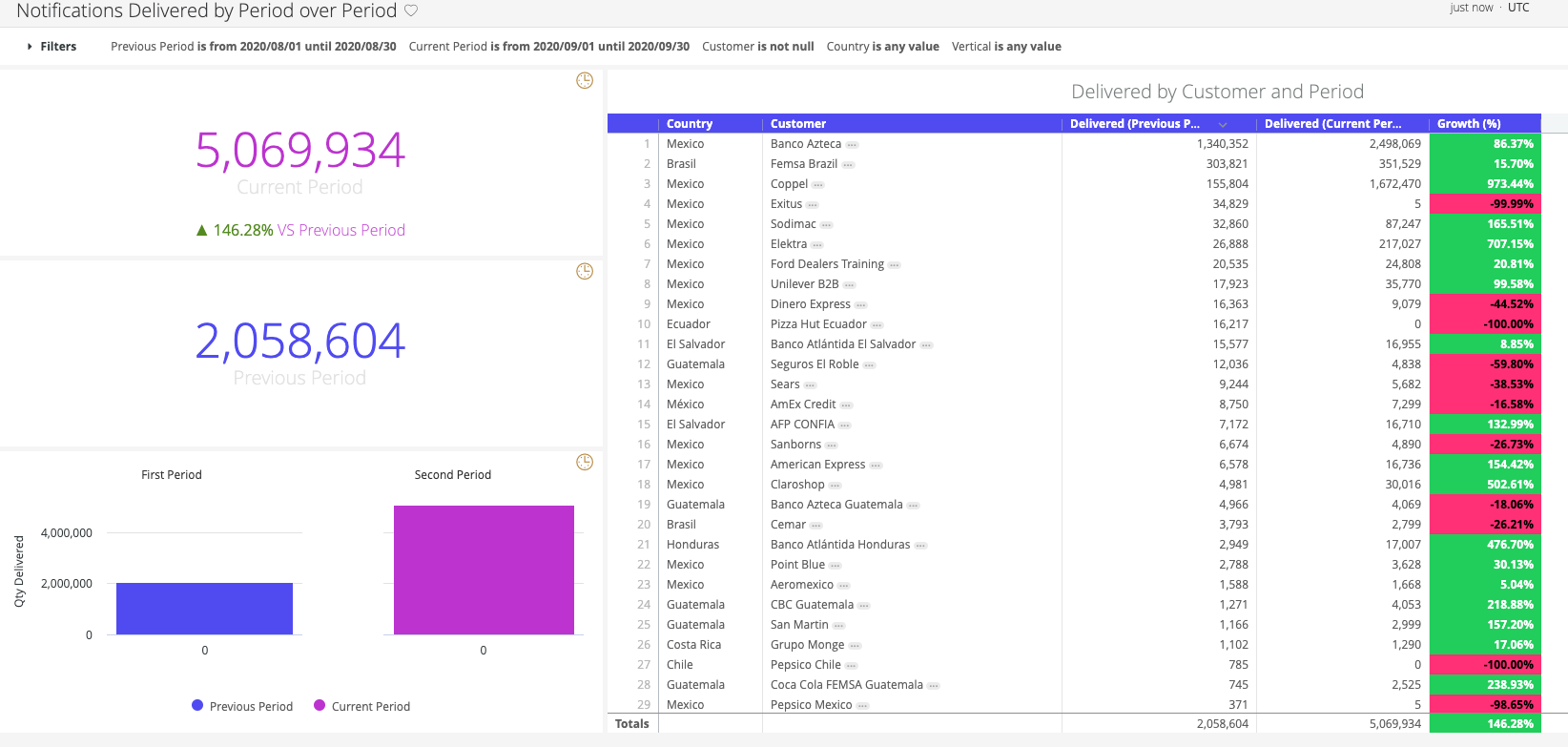Click the blue Previous Period bar
This screenshot has height=747, width=1568.
pos(204,609)
